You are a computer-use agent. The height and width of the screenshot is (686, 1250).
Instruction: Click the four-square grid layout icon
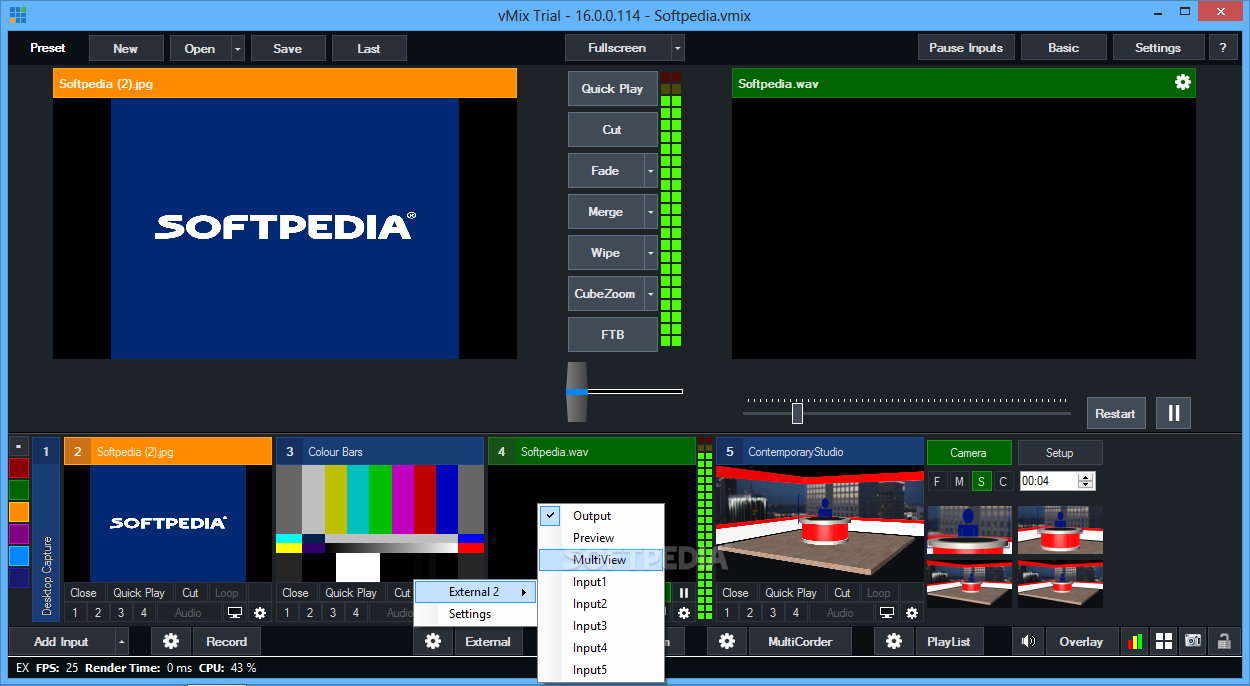1164,642
